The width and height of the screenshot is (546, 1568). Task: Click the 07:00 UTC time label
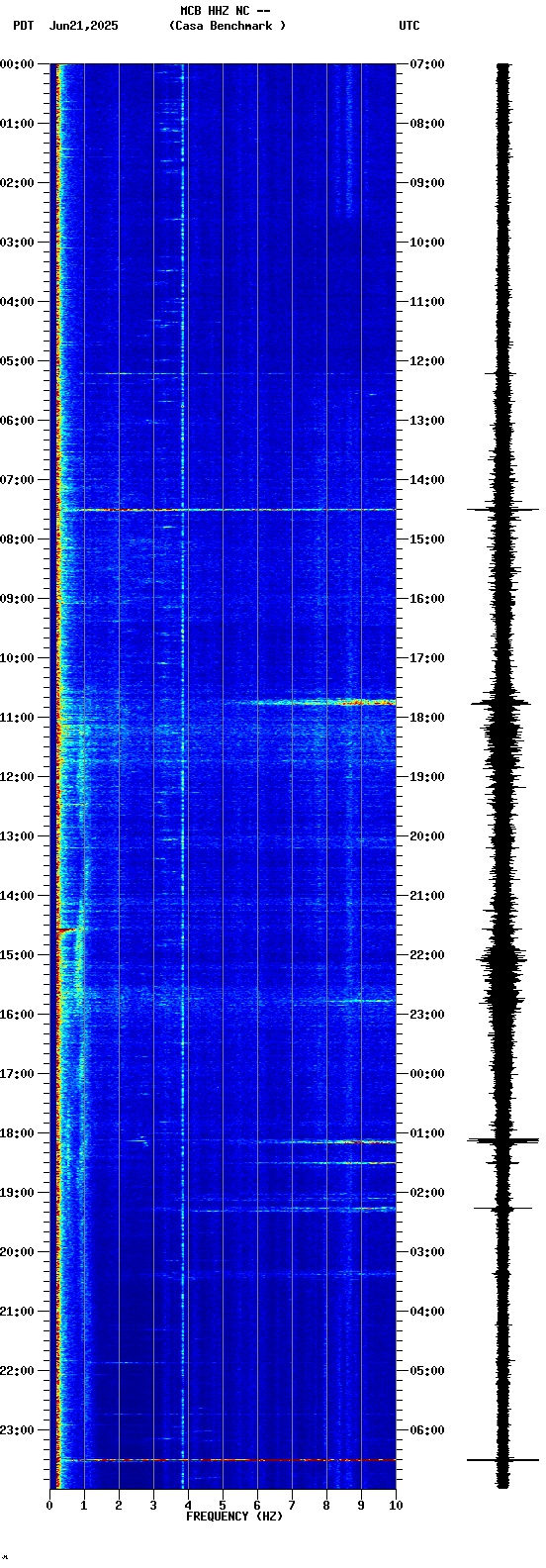click(427, 64)
